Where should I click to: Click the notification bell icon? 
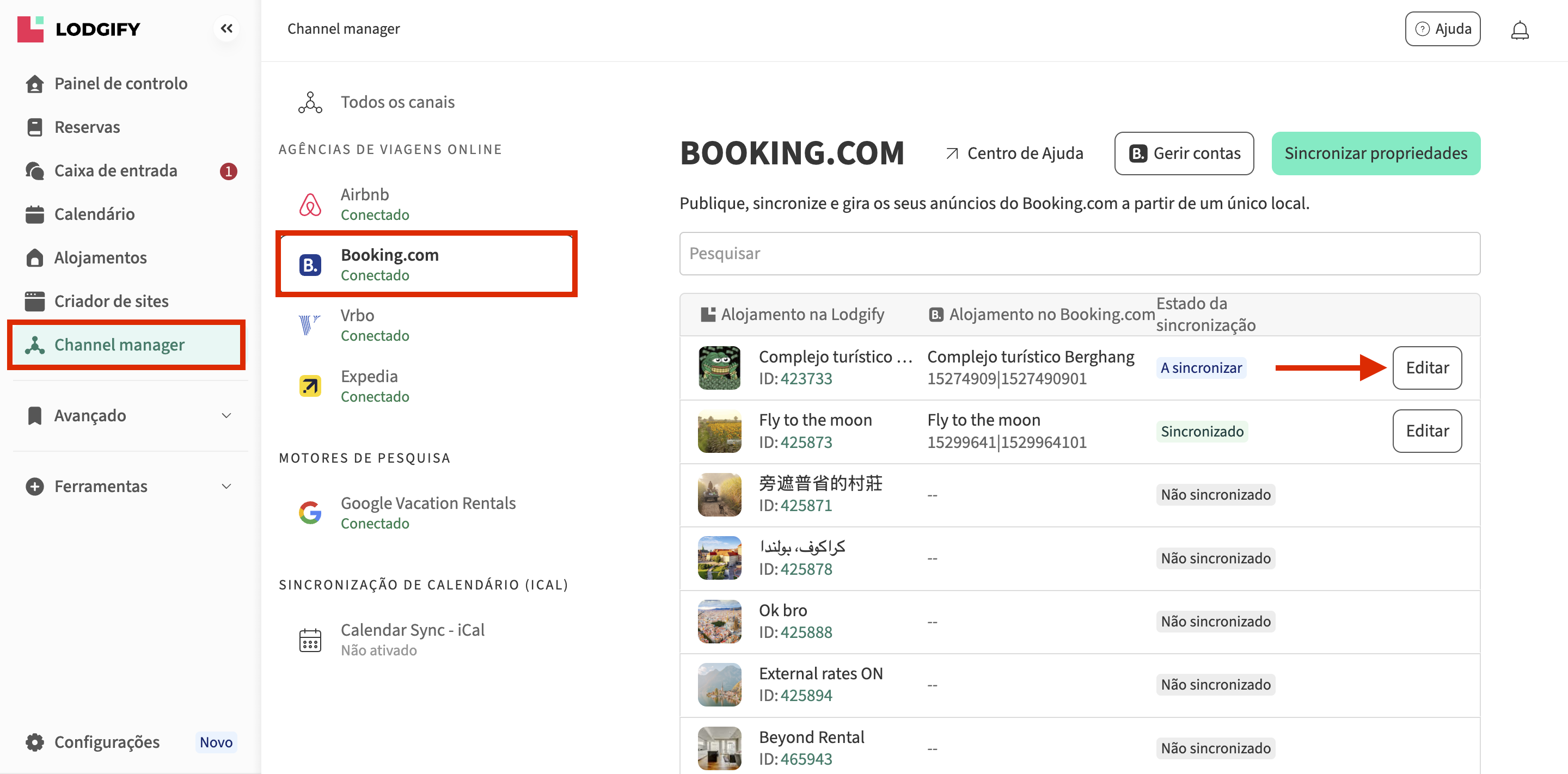point(1520,30)
